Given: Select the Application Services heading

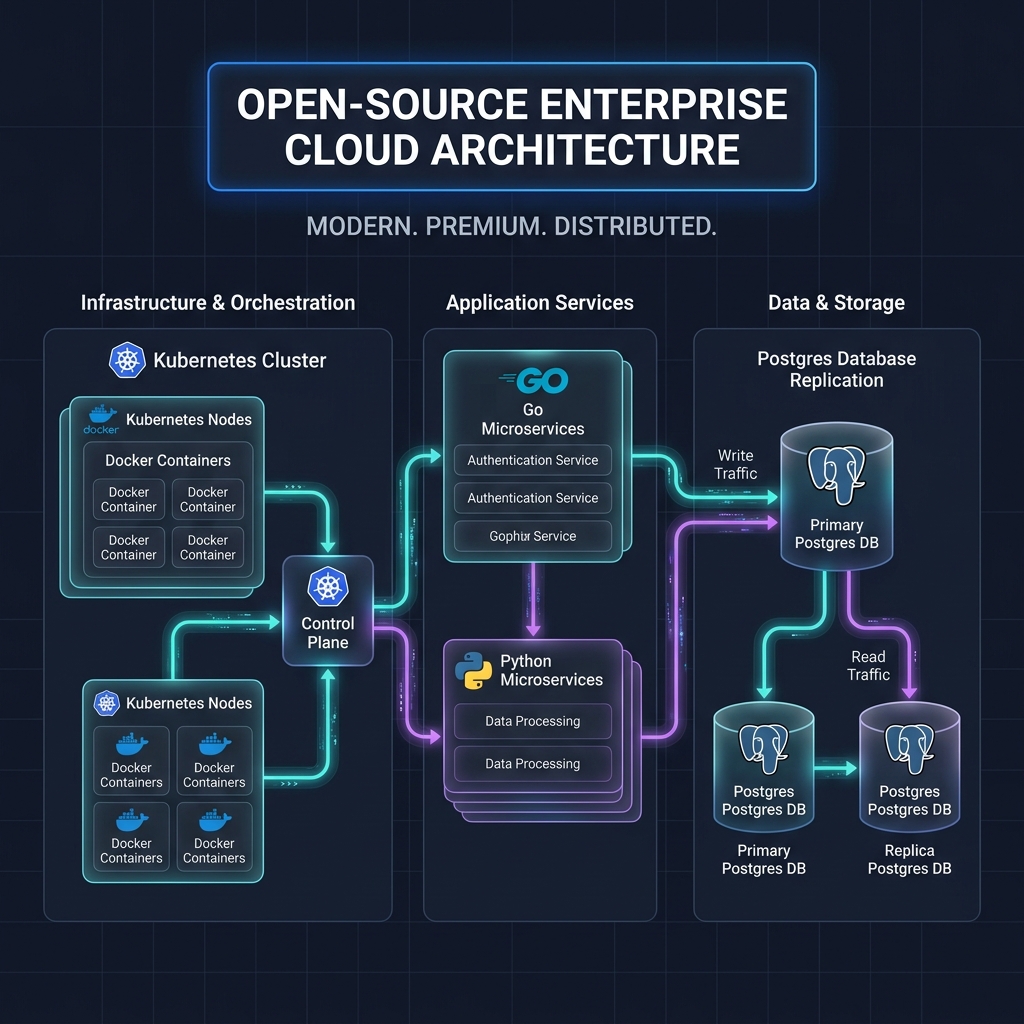Looking at the screenshot, I should [x=540, y=302].
